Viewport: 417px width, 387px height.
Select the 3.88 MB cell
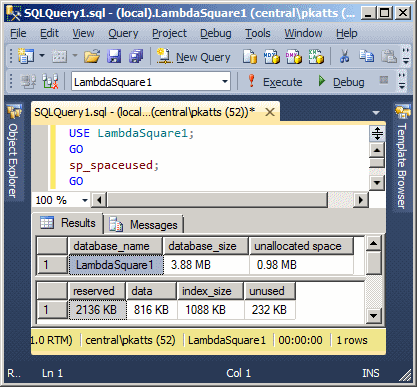206,265
